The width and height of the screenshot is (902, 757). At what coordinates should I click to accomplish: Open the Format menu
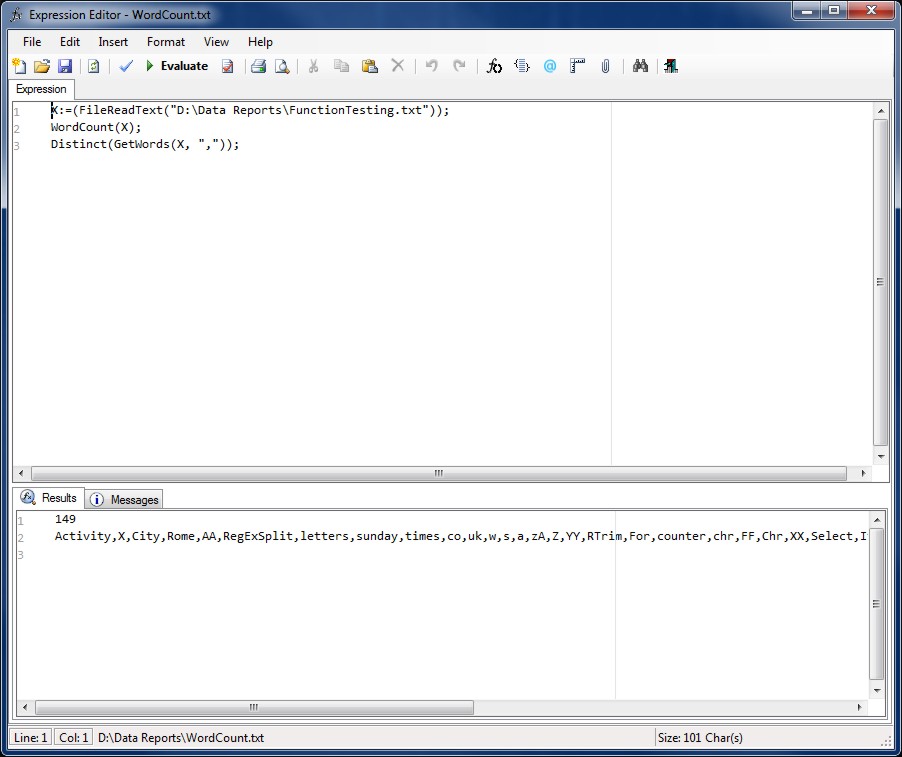point(166,42)
